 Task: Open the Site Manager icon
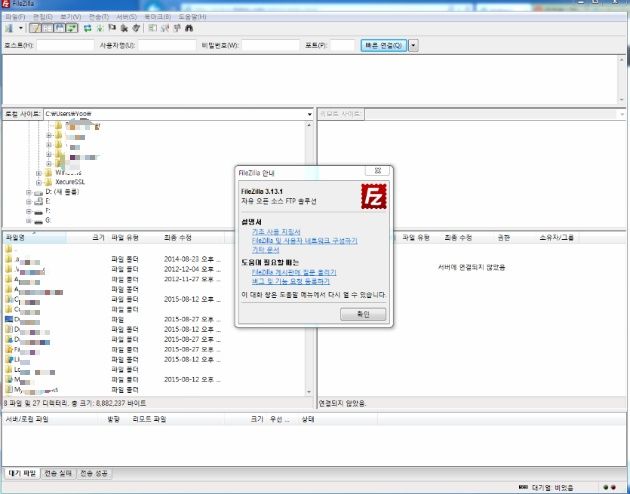[9, 28]
